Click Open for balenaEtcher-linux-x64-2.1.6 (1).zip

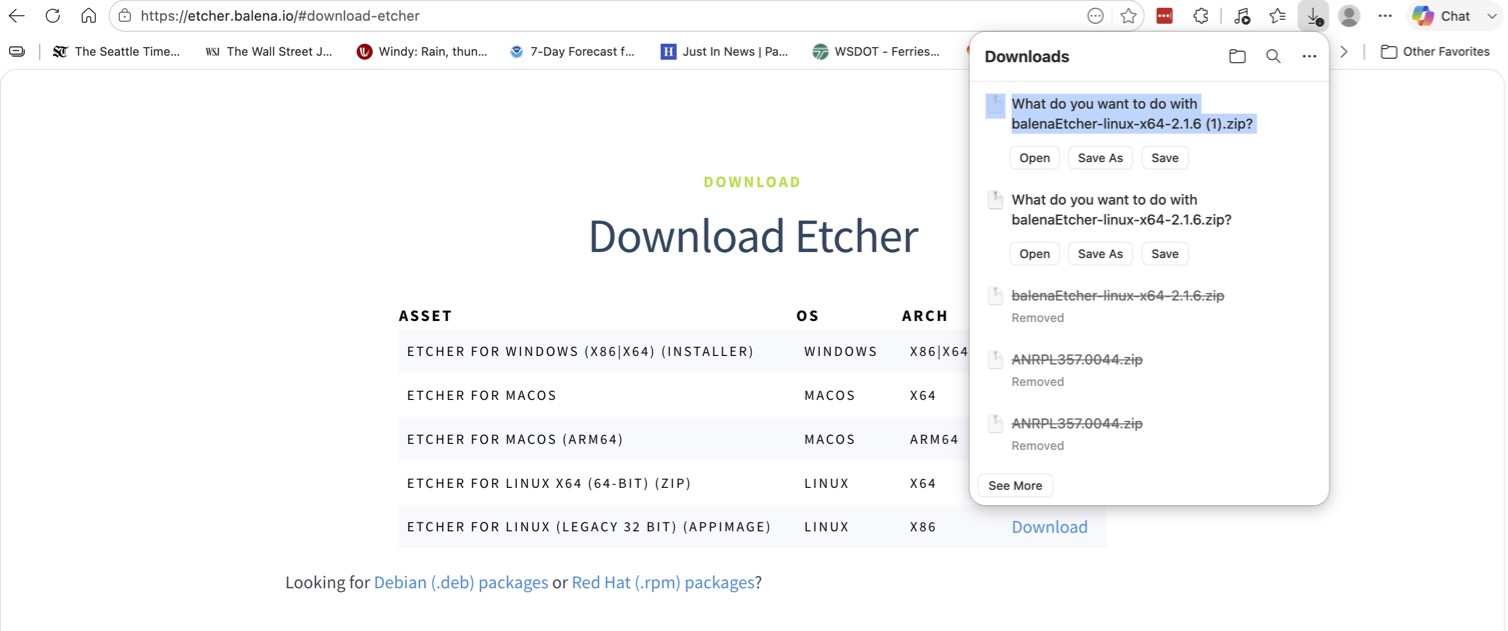pos(1034,158)
